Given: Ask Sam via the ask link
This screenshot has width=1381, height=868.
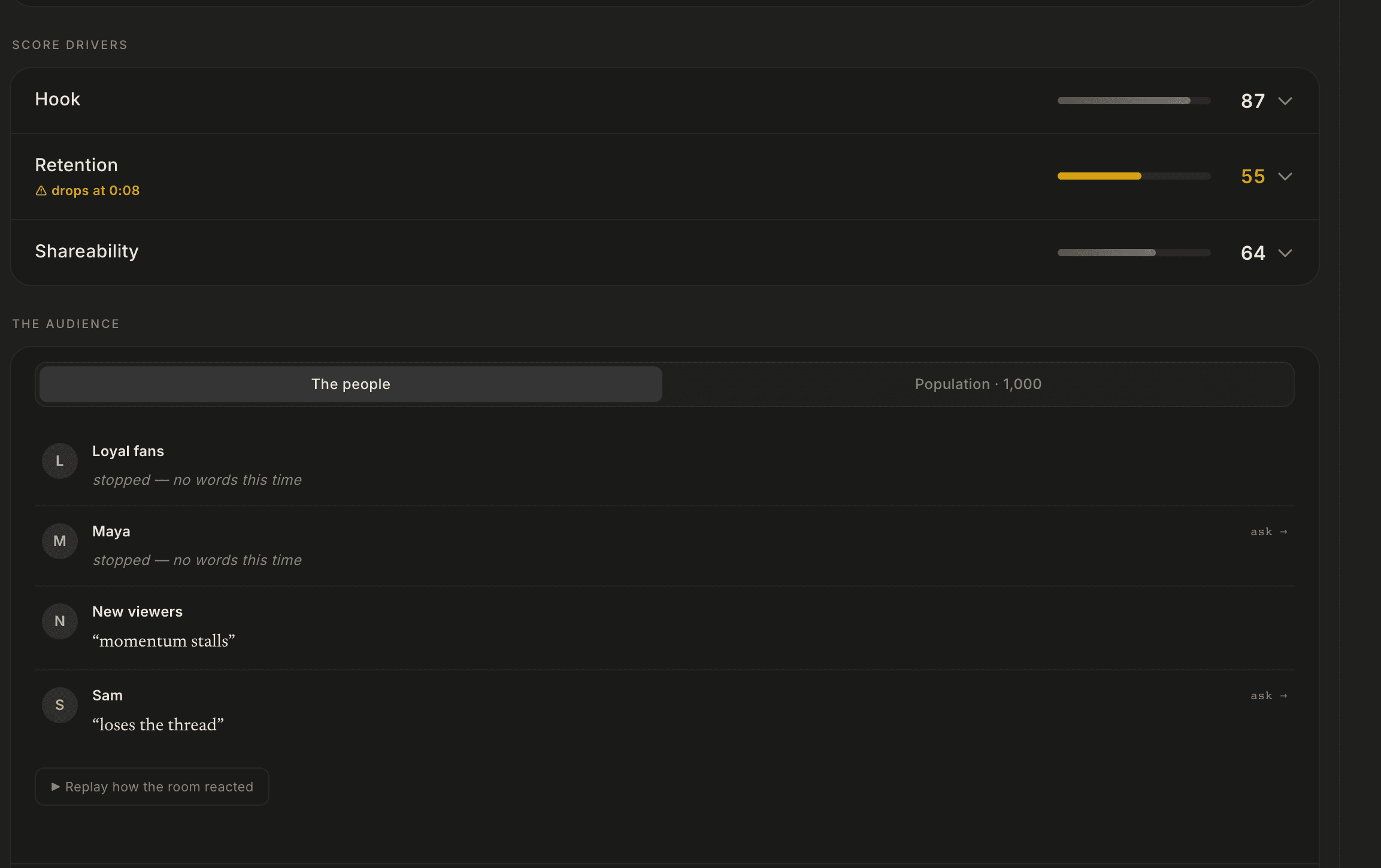Looking at the screenshot, I should pos(1269,696).
